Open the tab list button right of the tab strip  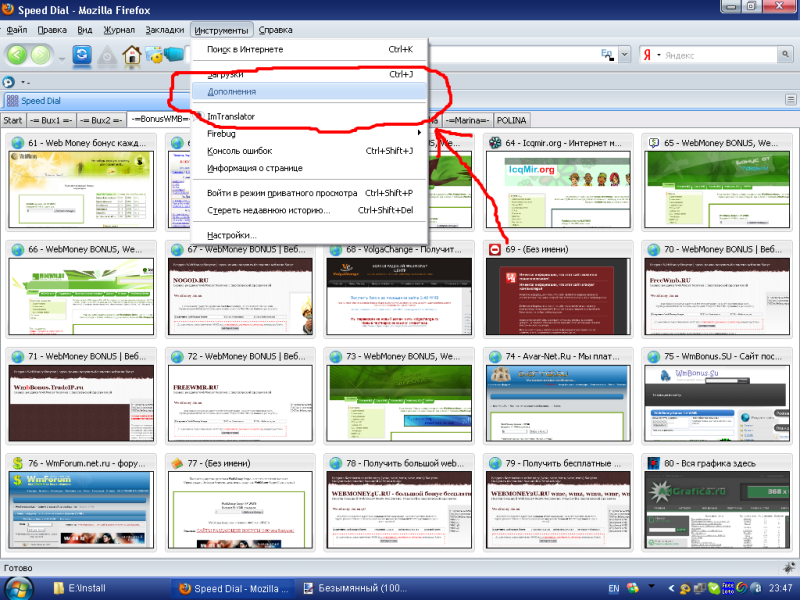pos(791,99)
